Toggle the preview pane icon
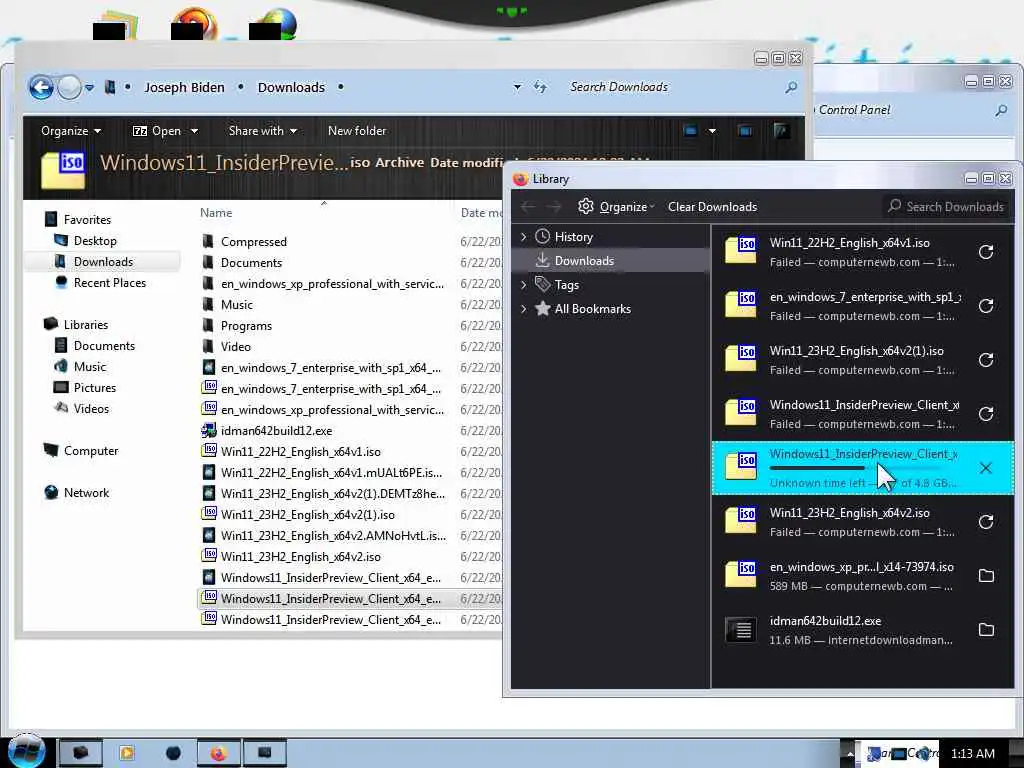The width and height of the screenshot is (1024, 768). point(745,131)
